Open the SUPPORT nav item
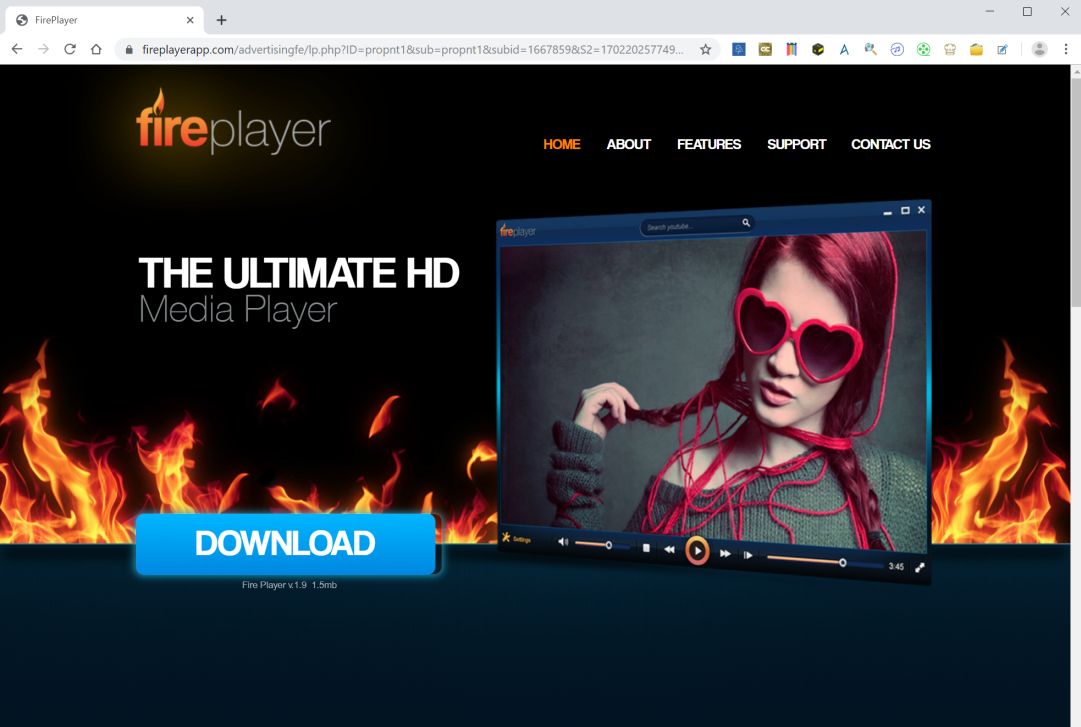 [x=796, y=144]
